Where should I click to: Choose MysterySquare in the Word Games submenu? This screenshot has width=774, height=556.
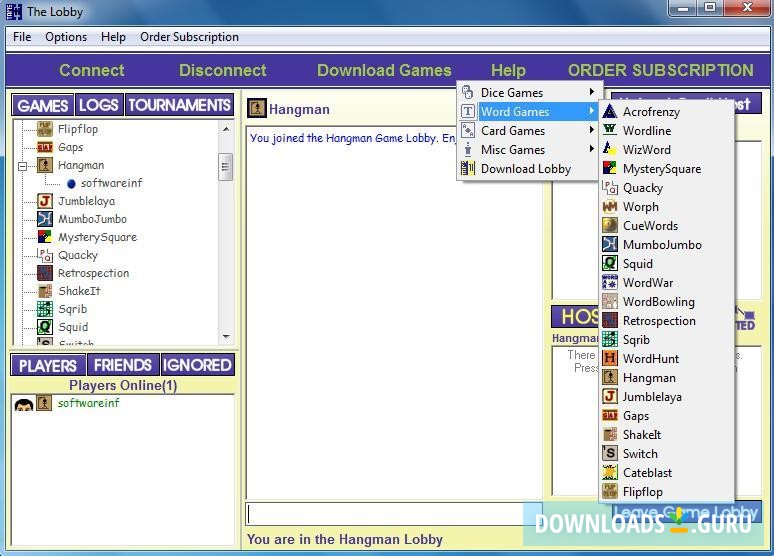(662, 169)
